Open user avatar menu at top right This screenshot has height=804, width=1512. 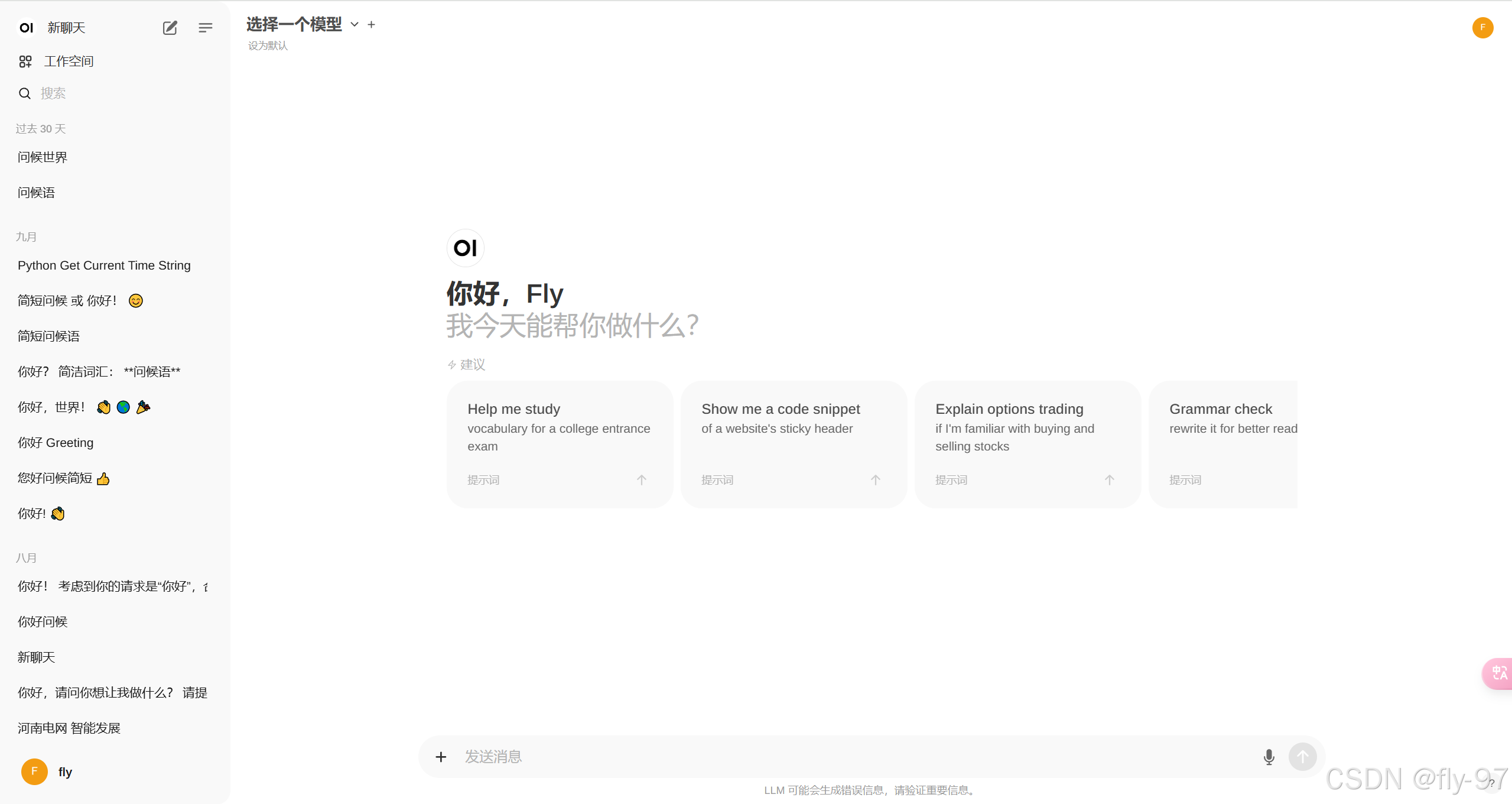coord(1482,28)
